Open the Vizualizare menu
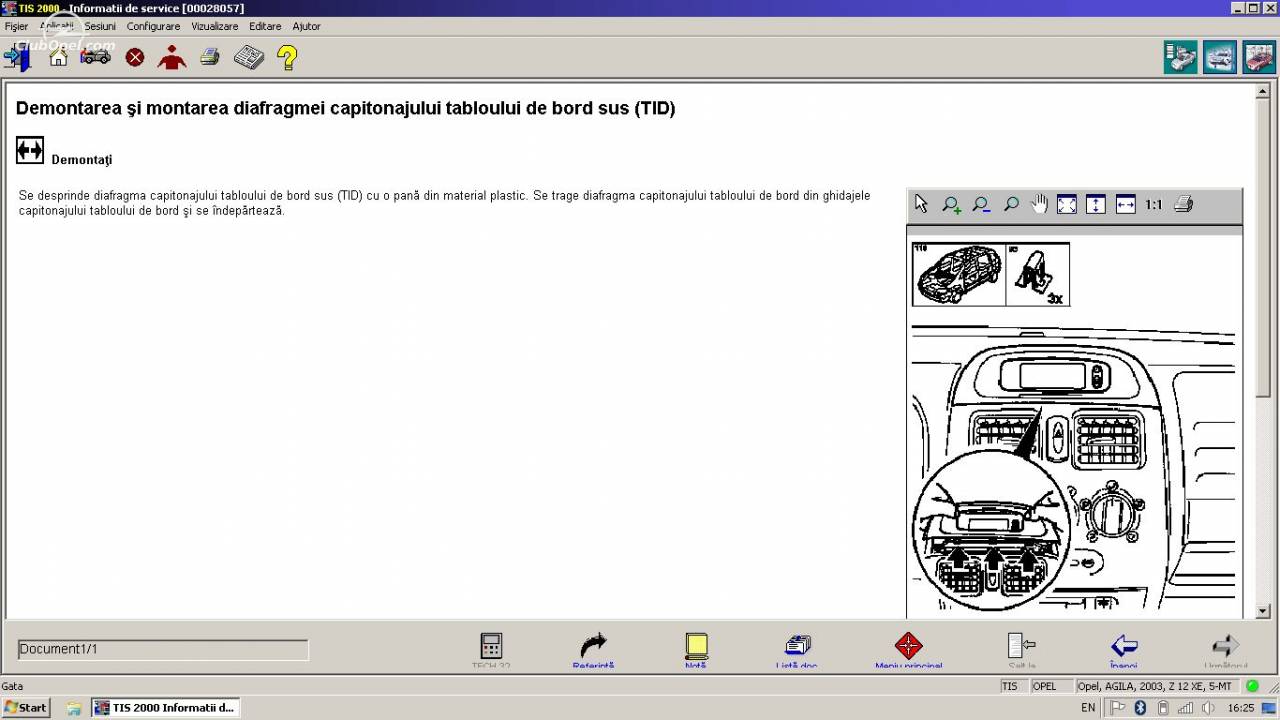This screenshot has width=1280, height=720. (215, 26)
